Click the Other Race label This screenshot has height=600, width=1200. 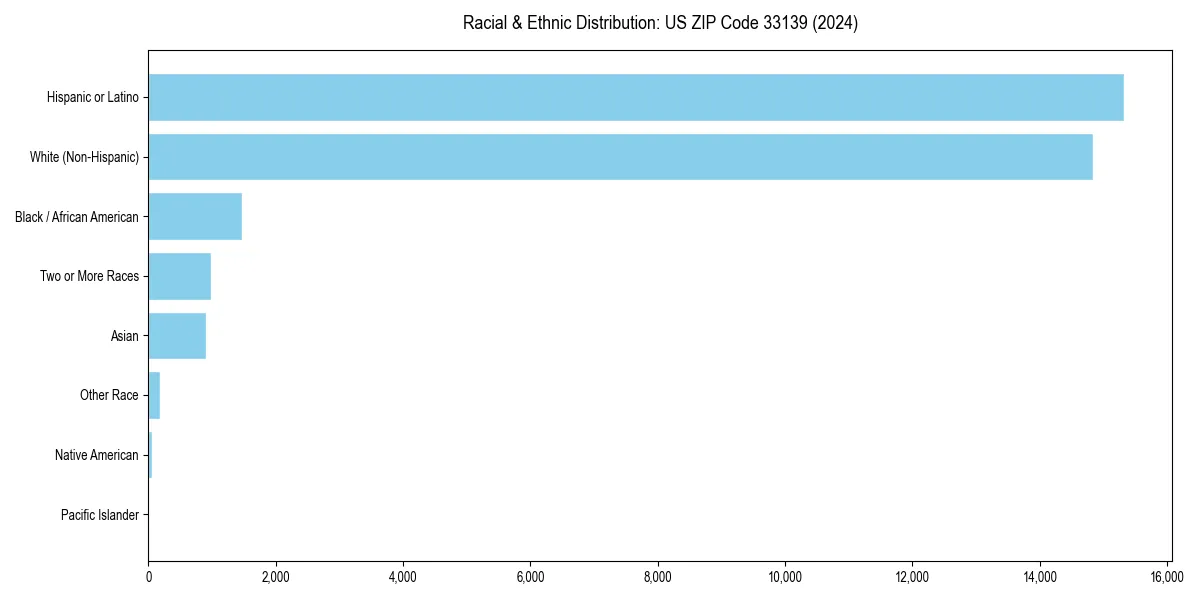[x=110, y=395]
